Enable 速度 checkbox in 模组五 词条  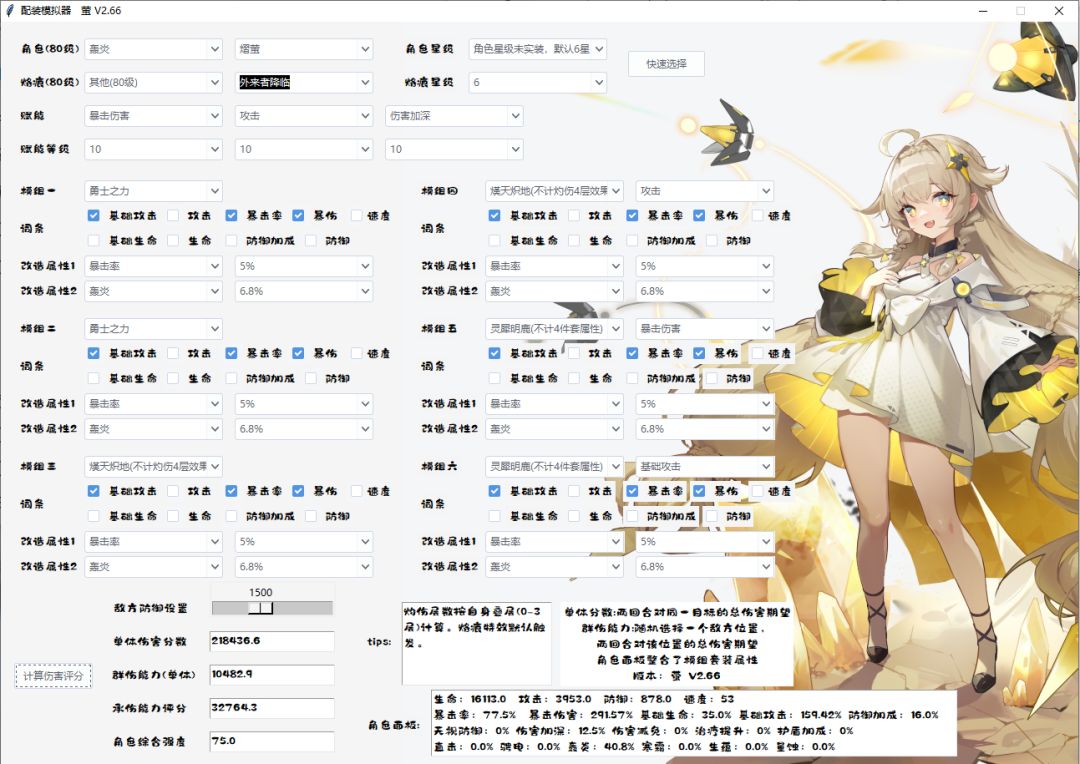click(758, 353)
